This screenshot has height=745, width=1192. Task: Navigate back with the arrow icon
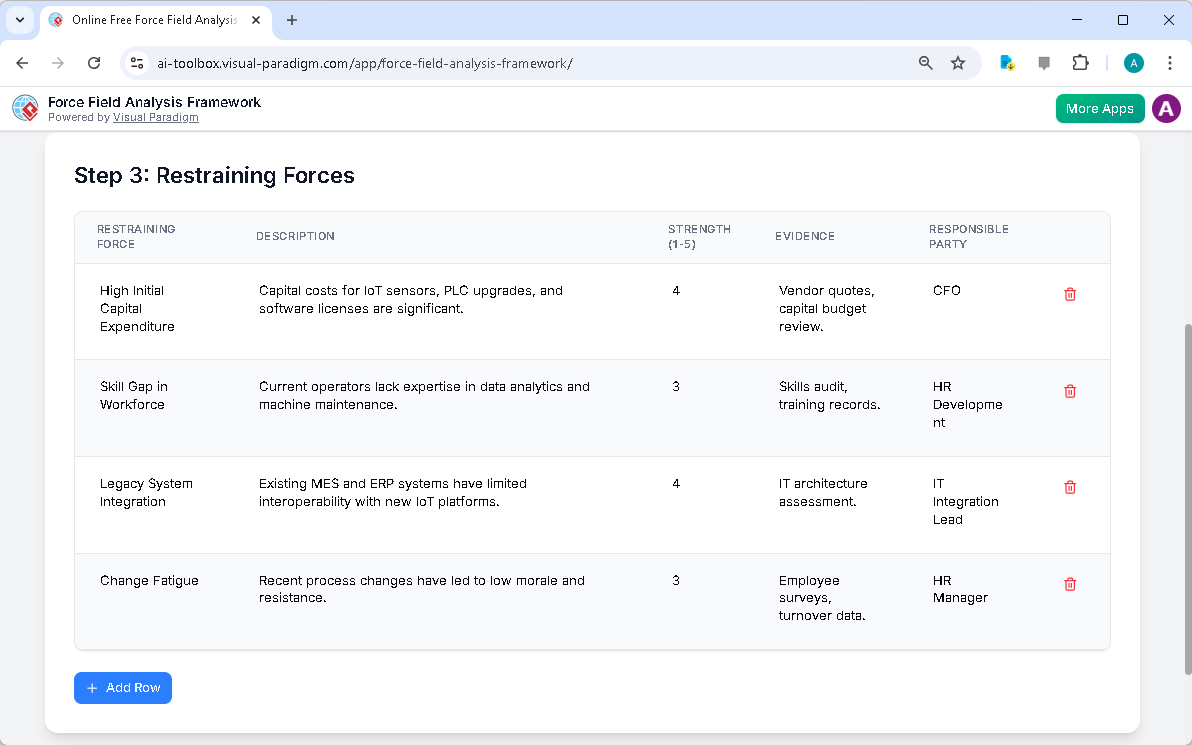tap(22, 62)
